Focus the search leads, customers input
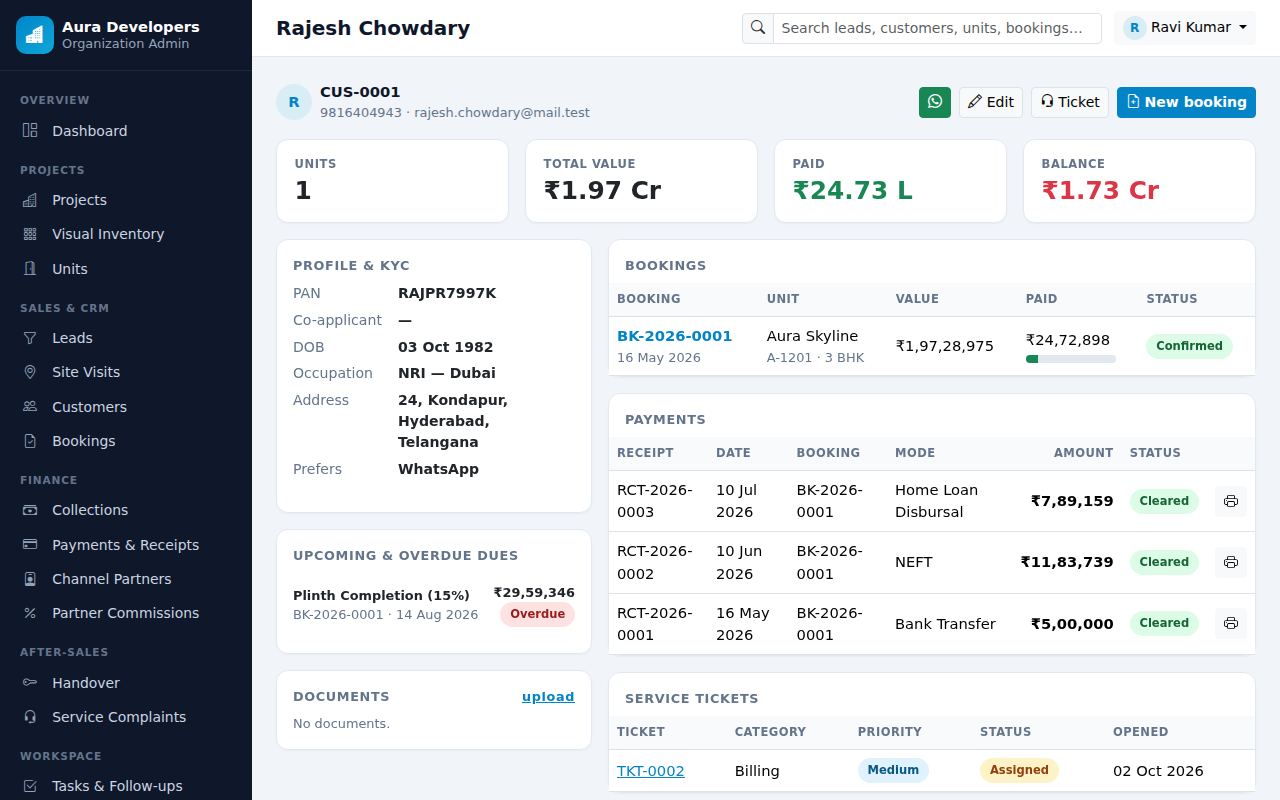The image size is (1280, 800). pyautogui.click(x=937, y=28)
